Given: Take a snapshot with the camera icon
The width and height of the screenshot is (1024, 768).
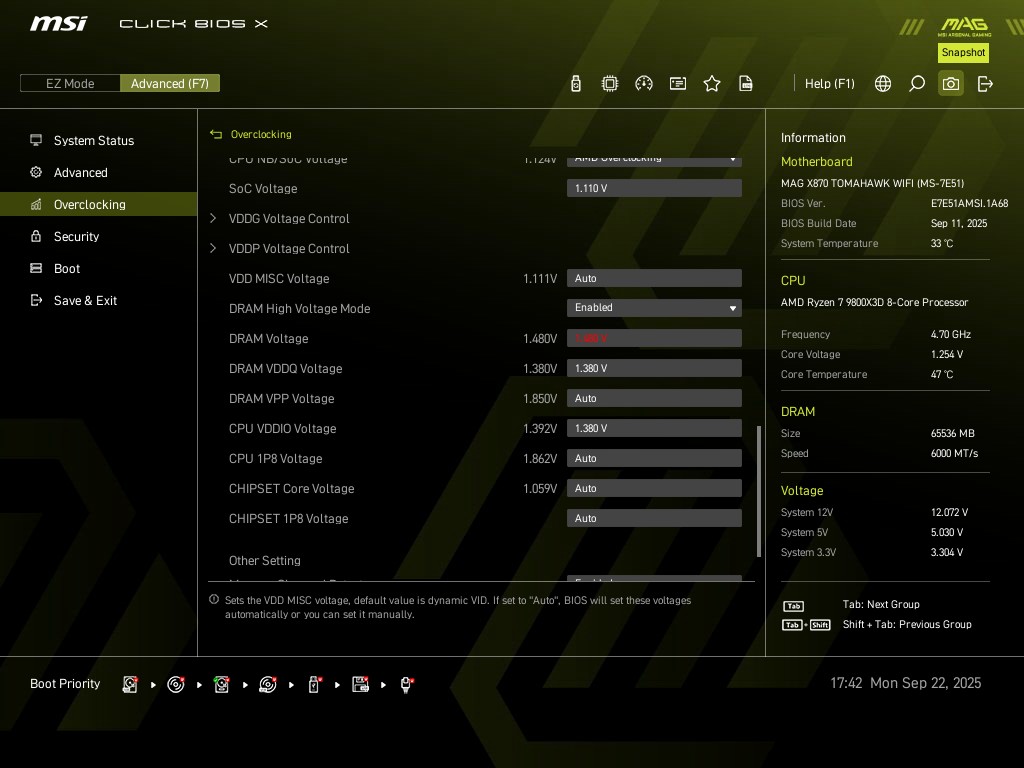Looking at the screenshot, I should click(951, 84).
